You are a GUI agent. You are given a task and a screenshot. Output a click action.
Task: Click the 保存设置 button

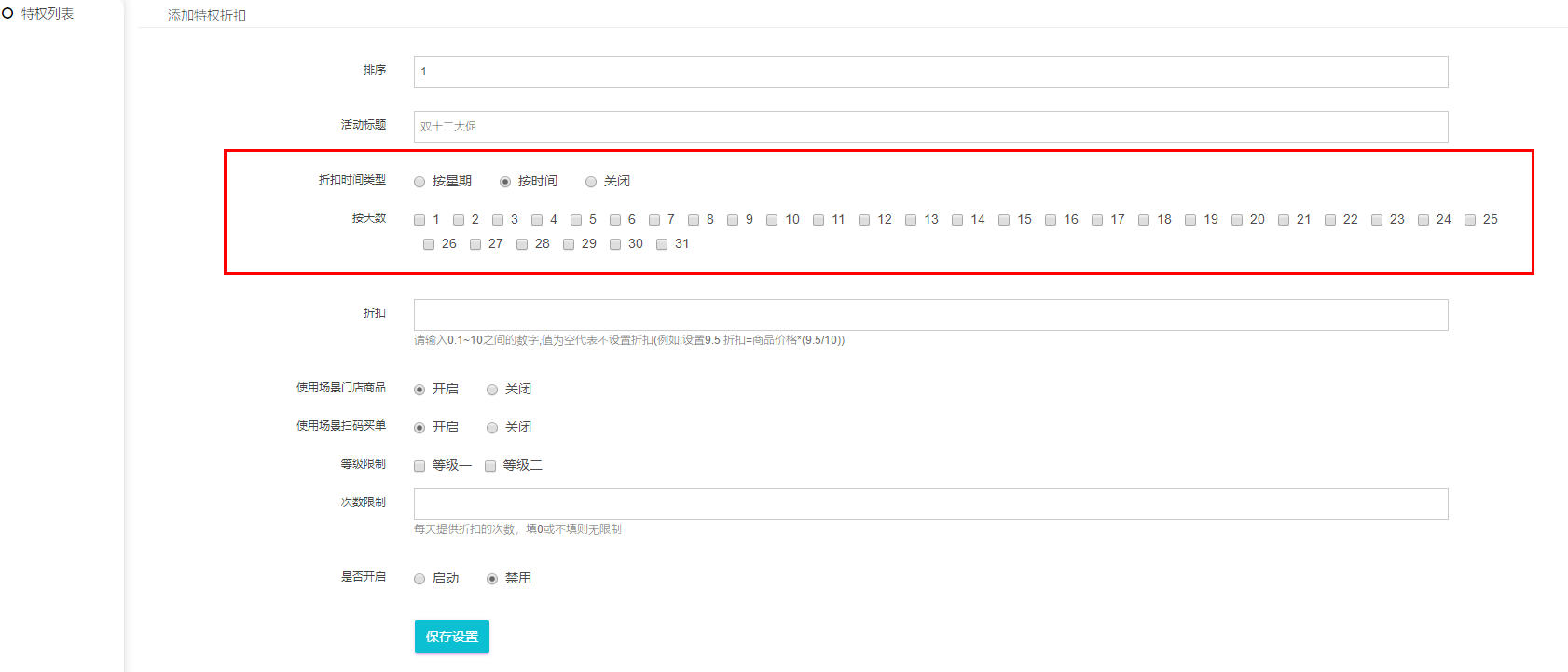coord(451,637)
